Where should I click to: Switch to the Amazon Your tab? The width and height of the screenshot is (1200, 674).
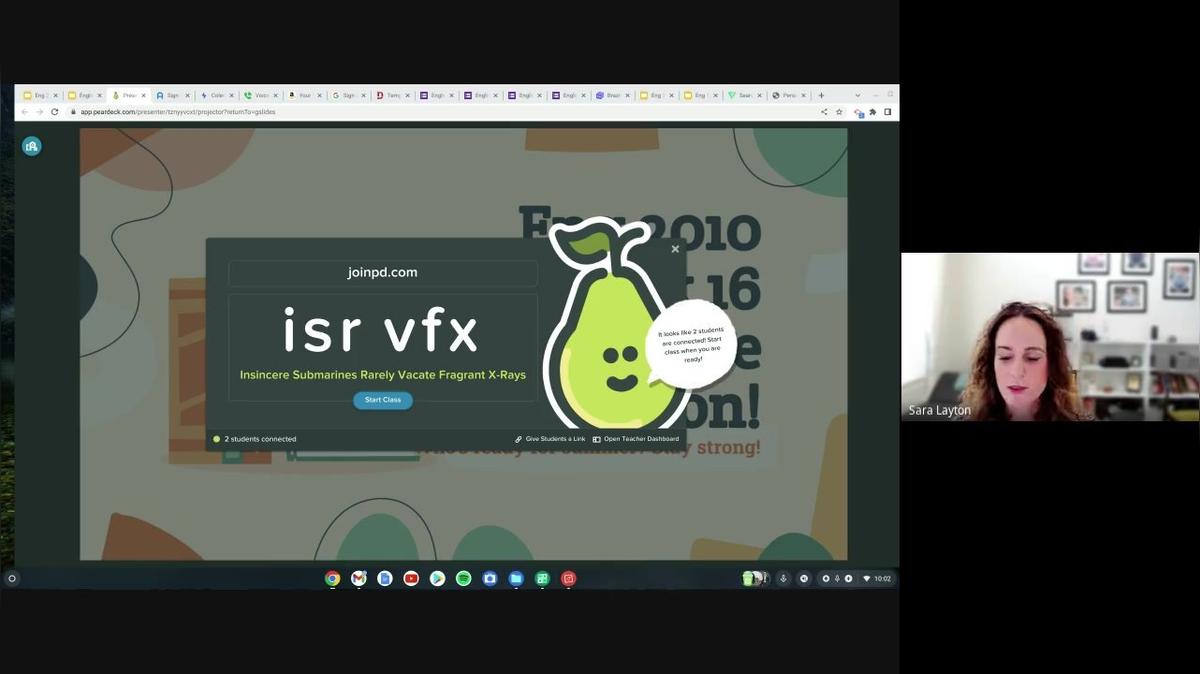[x=305, y=95]
